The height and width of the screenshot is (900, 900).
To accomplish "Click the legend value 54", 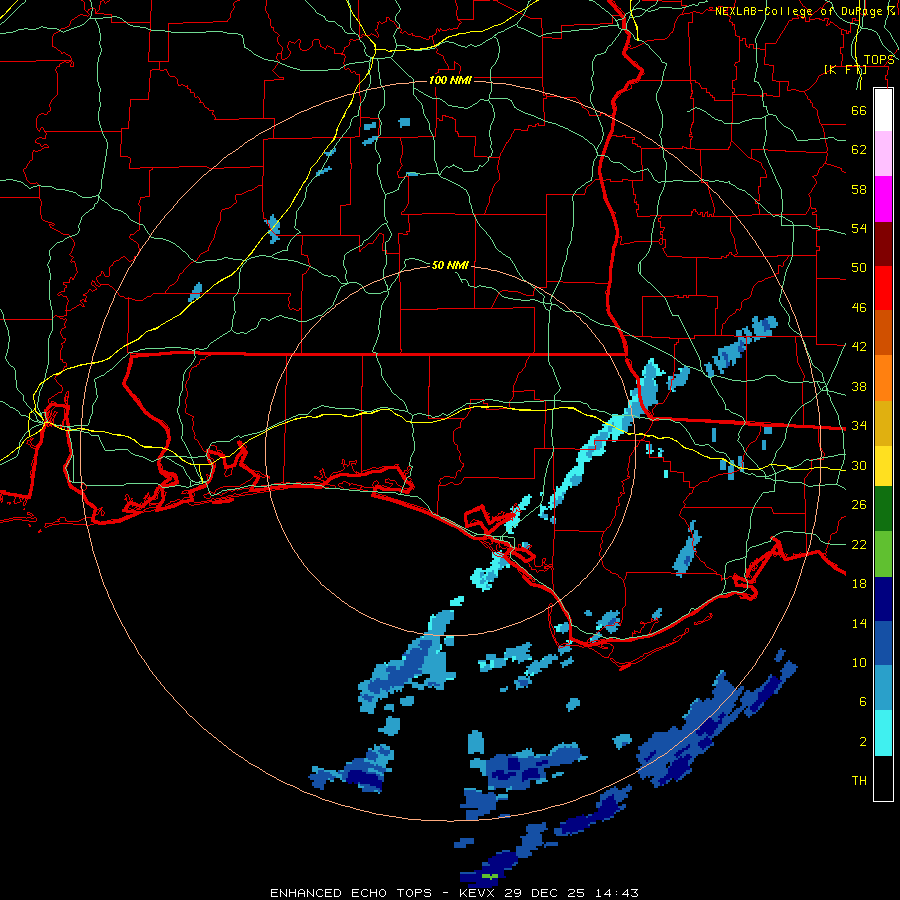I will coord(859,228).
